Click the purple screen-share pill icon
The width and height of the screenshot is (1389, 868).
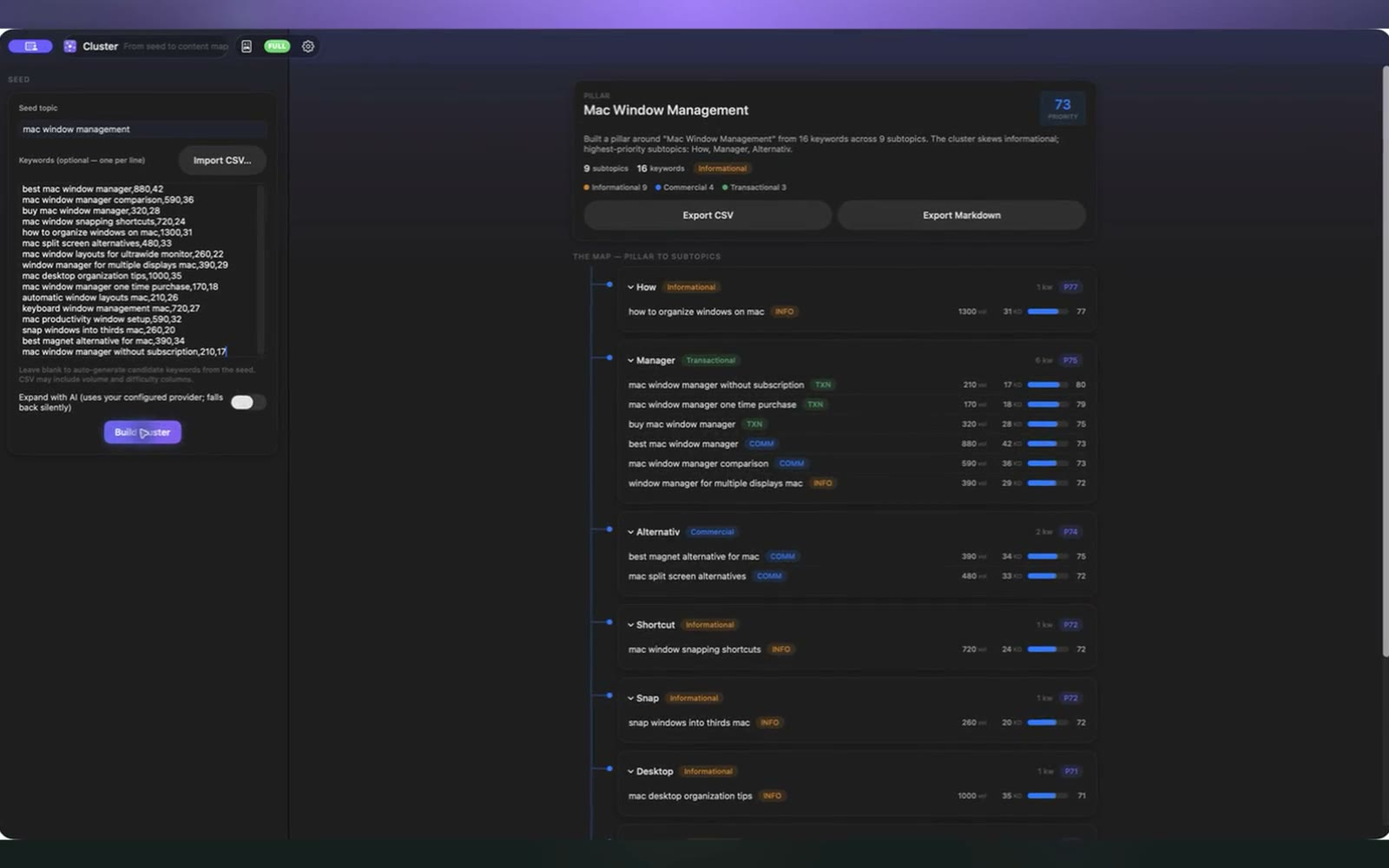tap(30, 46)
